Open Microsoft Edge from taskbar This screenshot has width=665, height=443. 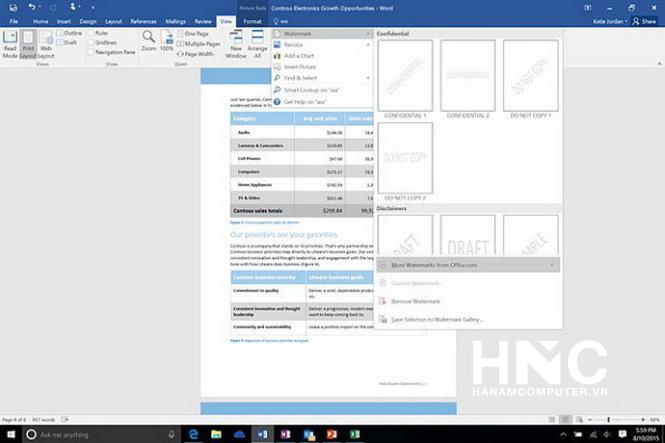[x=193, y=434]
